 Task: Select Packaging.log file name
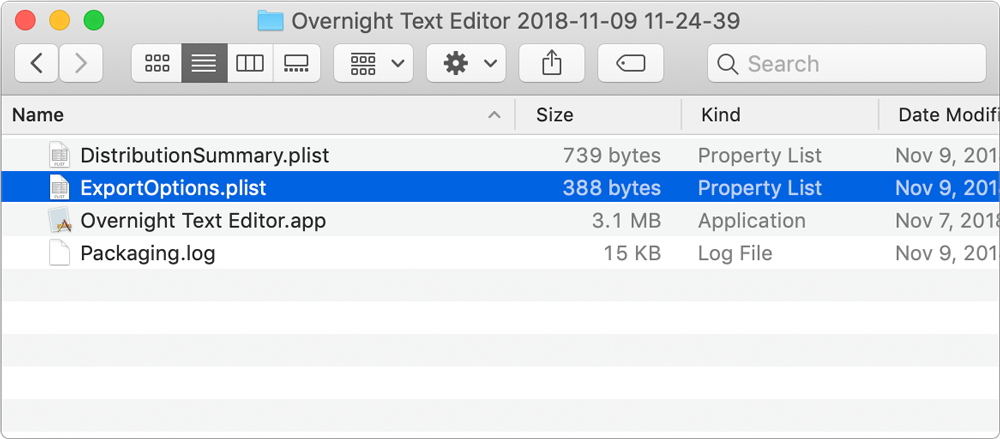tap(147, 253)
